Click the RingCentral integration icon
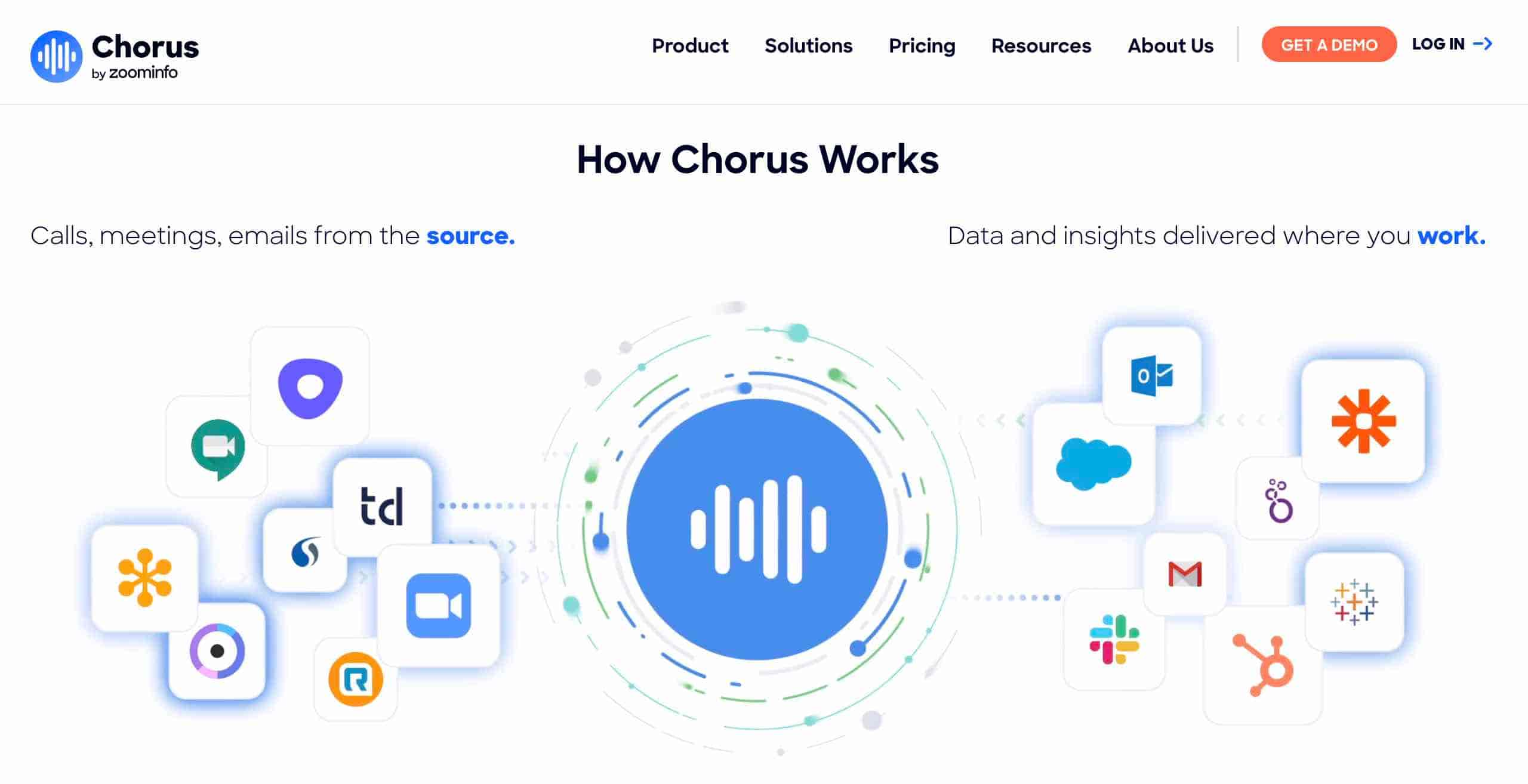Viewport: 1528px width, 784px height. tap(356, 681)
